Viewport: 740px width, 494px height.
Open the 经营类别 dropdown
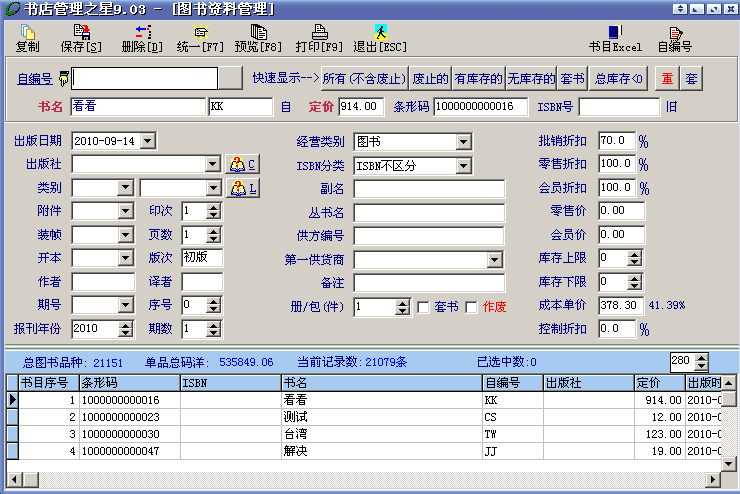coord(462,142)
